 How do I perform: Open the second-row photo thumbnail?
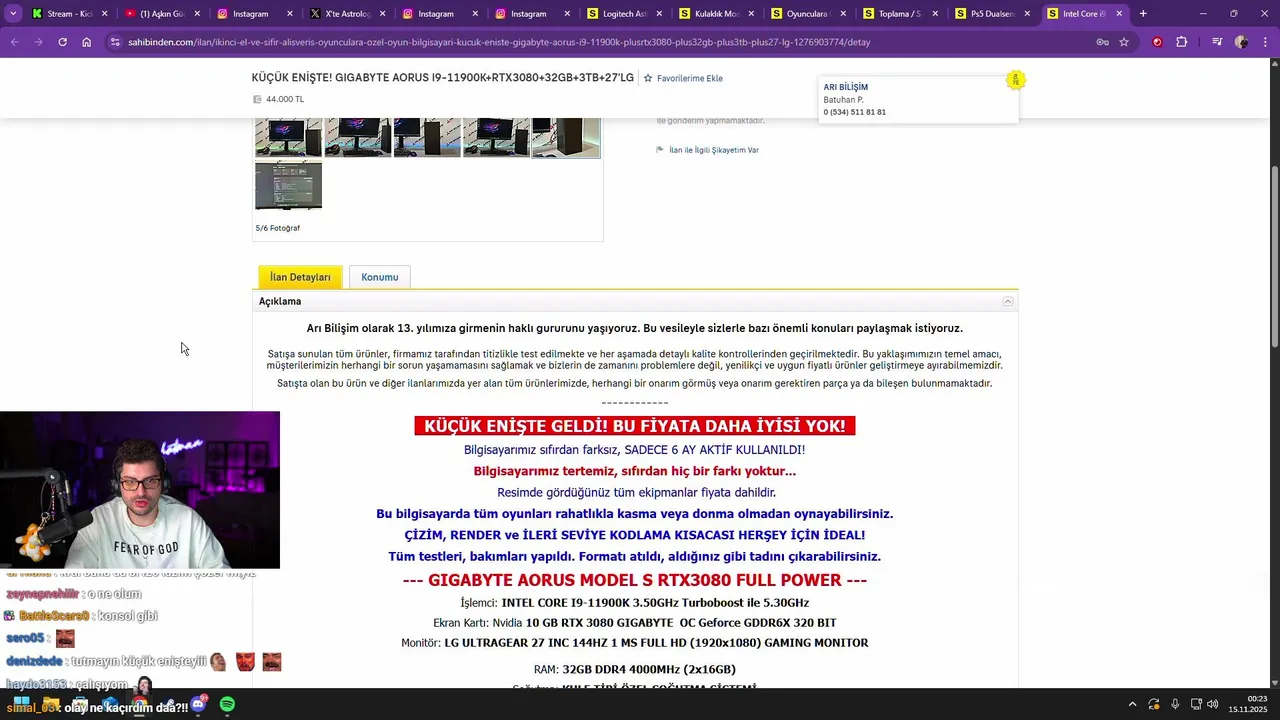coord(288,185)
